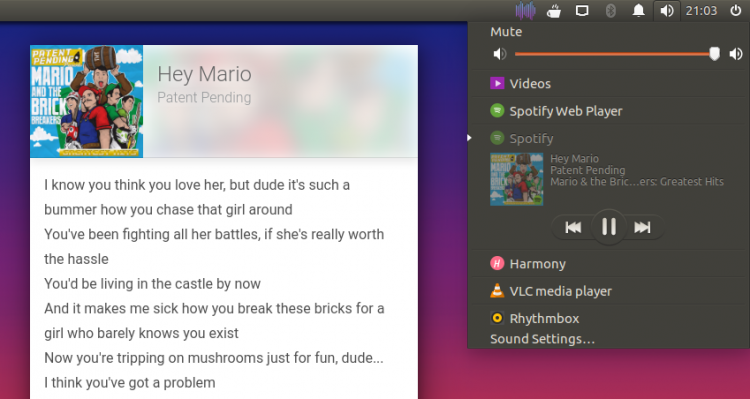
Task: Click the album cover in lyrics window
Action: pos(87,101)
